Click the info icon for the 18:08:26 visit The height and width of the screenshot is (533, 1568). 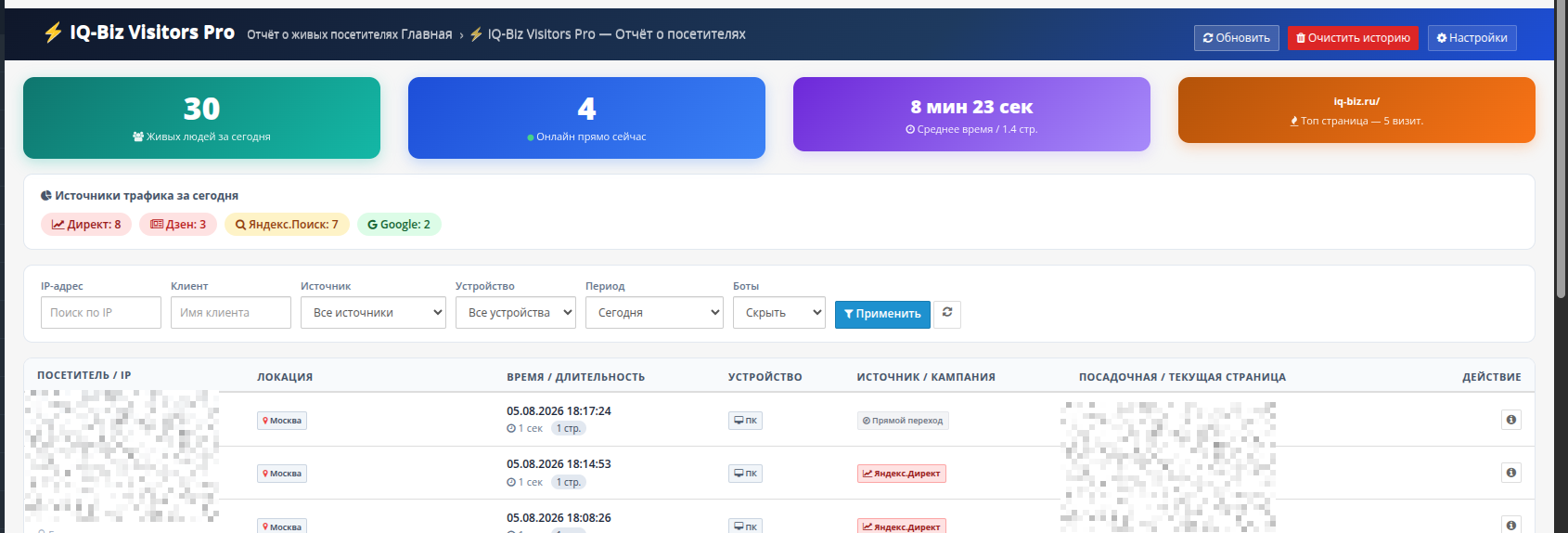(1511, 525)
